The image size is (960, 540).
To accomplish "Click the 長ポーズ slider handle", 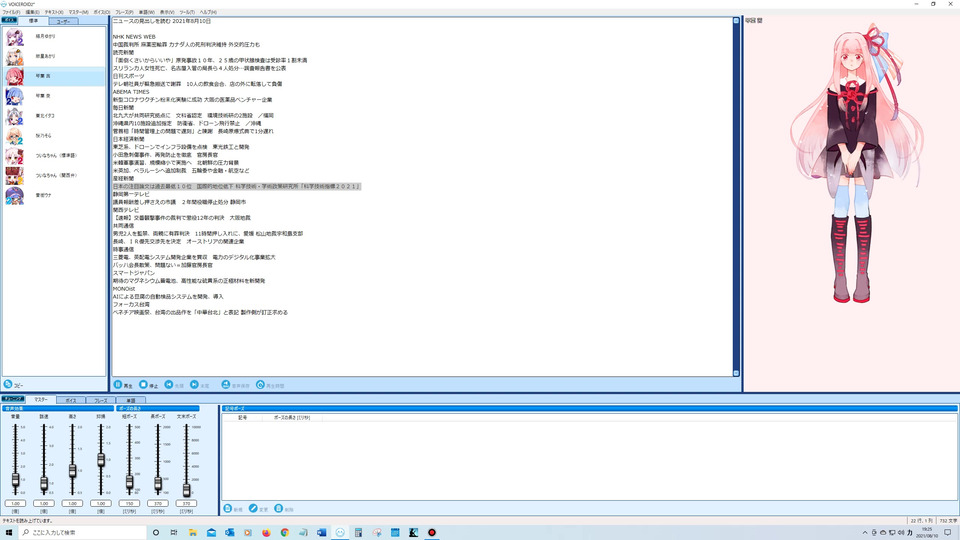I will click(x=158, y=484).
